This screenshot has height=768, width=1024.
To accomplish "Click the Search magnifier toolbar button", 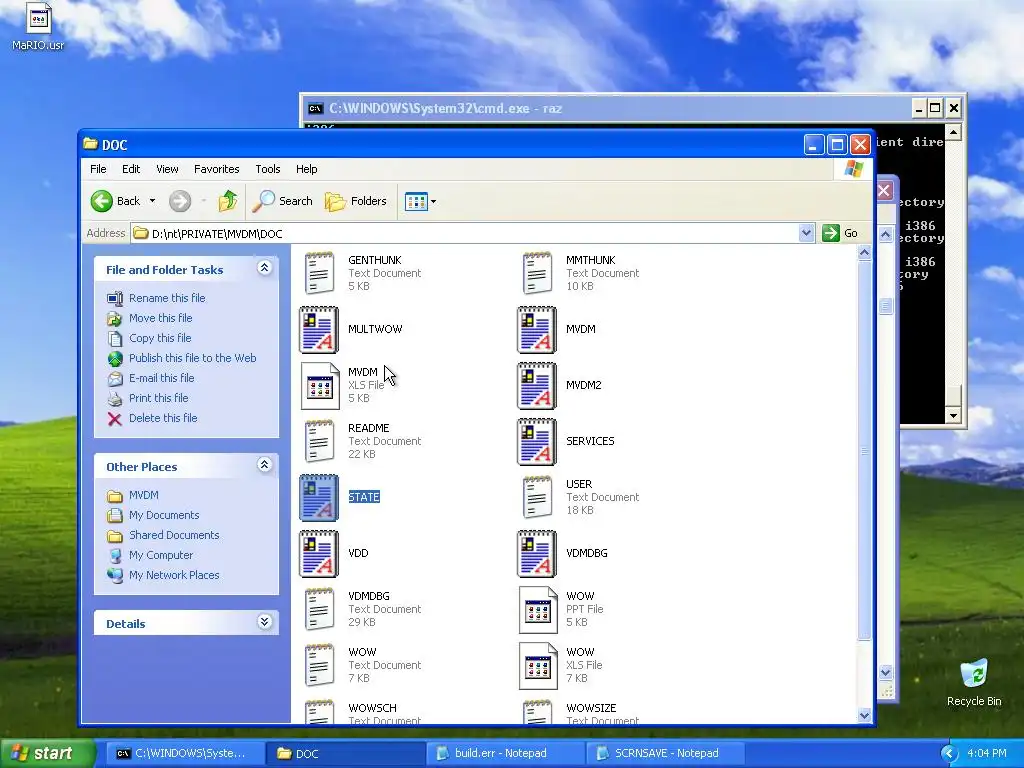I will pos(283,201).
